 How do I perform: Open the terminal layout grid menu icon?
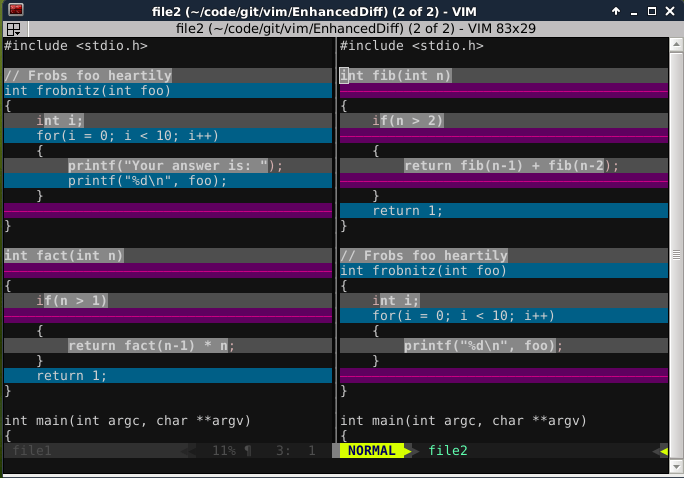pyautogui.click(x=14, y=29)
